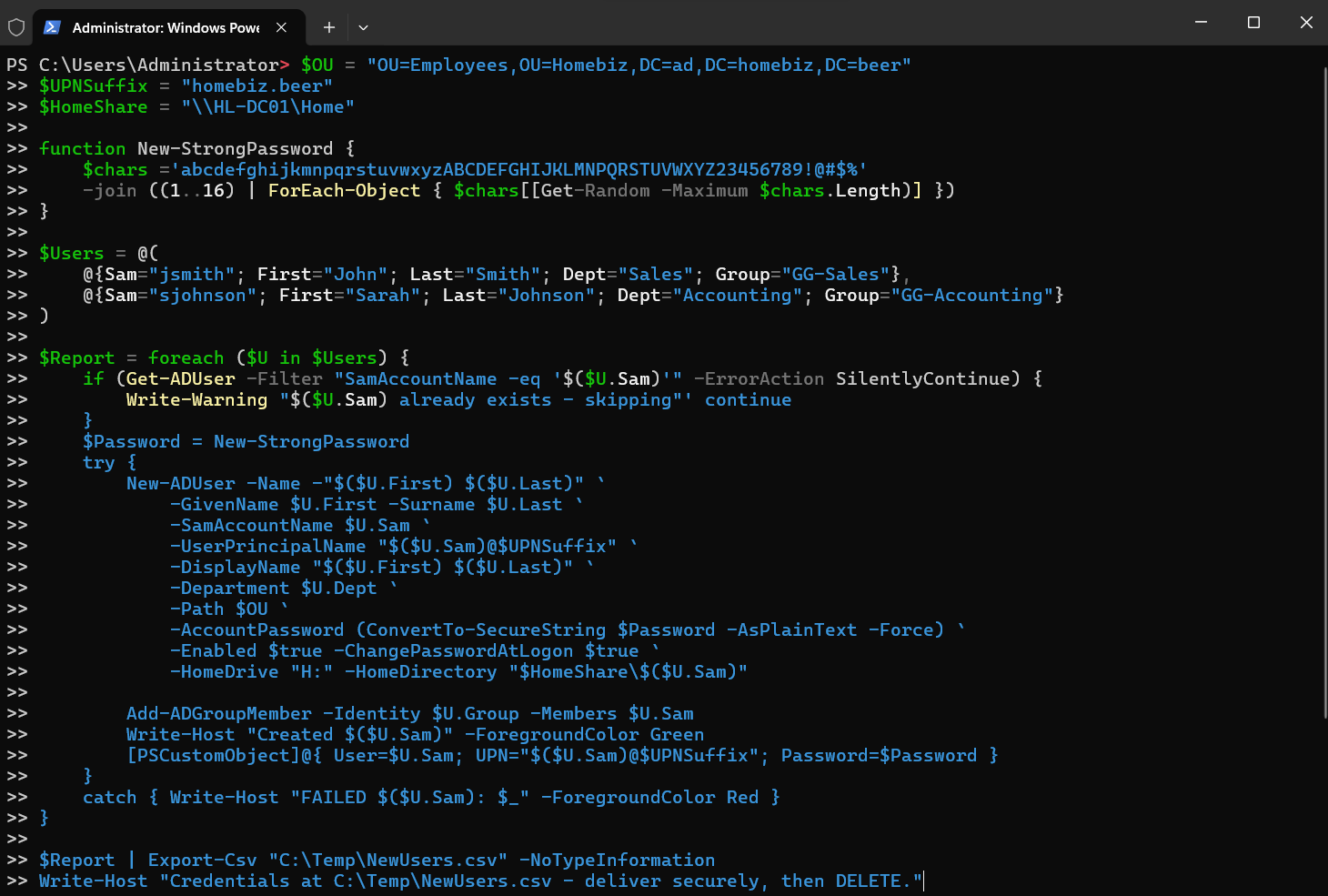The width and height of the screenshot is (1328, 896).
Task: Click the "try" keyword
Action: pos(99,462)
